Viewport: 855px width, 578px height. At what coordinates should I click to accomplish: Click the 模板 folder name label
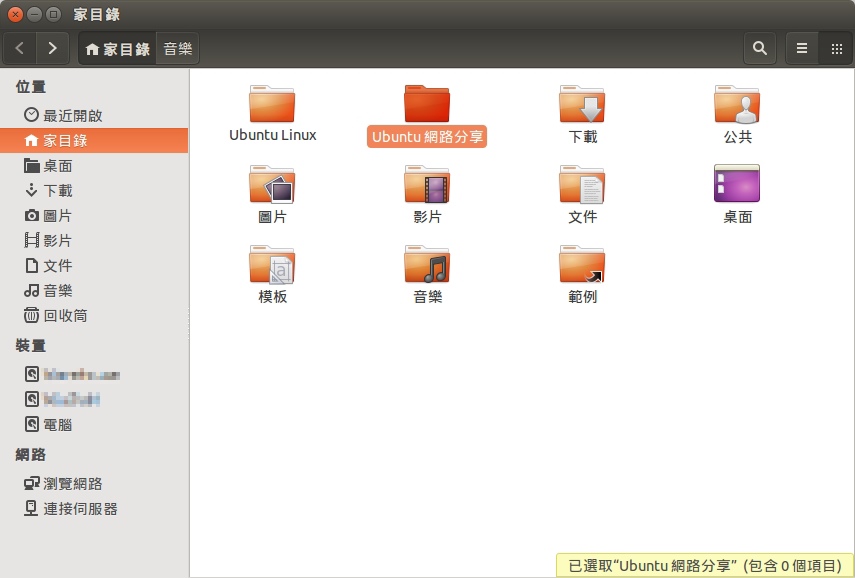coord(273,297)
